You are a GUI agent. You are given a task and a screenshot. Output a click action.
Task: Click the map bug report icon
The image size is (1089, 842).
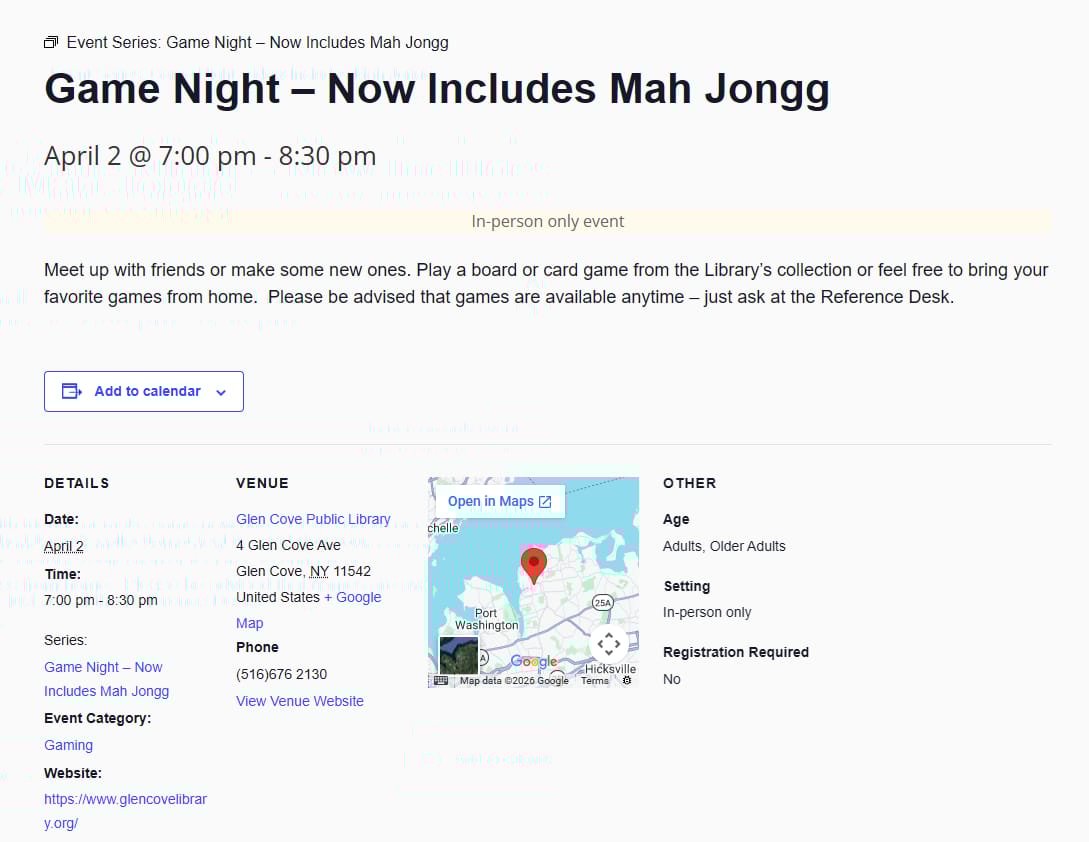click(x=627, y=681)
